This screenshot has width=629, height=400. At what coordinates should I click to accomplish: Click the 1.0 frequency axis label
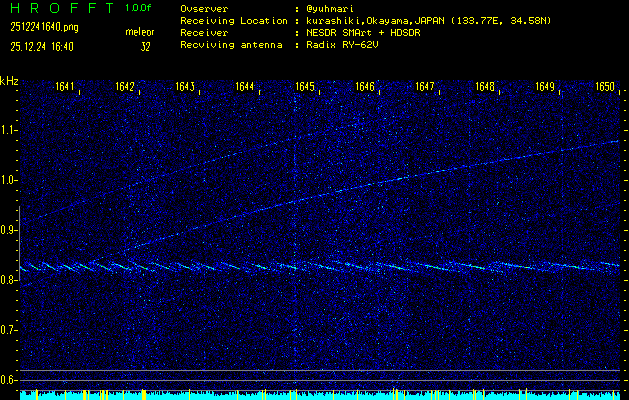[x=9, y=180]
